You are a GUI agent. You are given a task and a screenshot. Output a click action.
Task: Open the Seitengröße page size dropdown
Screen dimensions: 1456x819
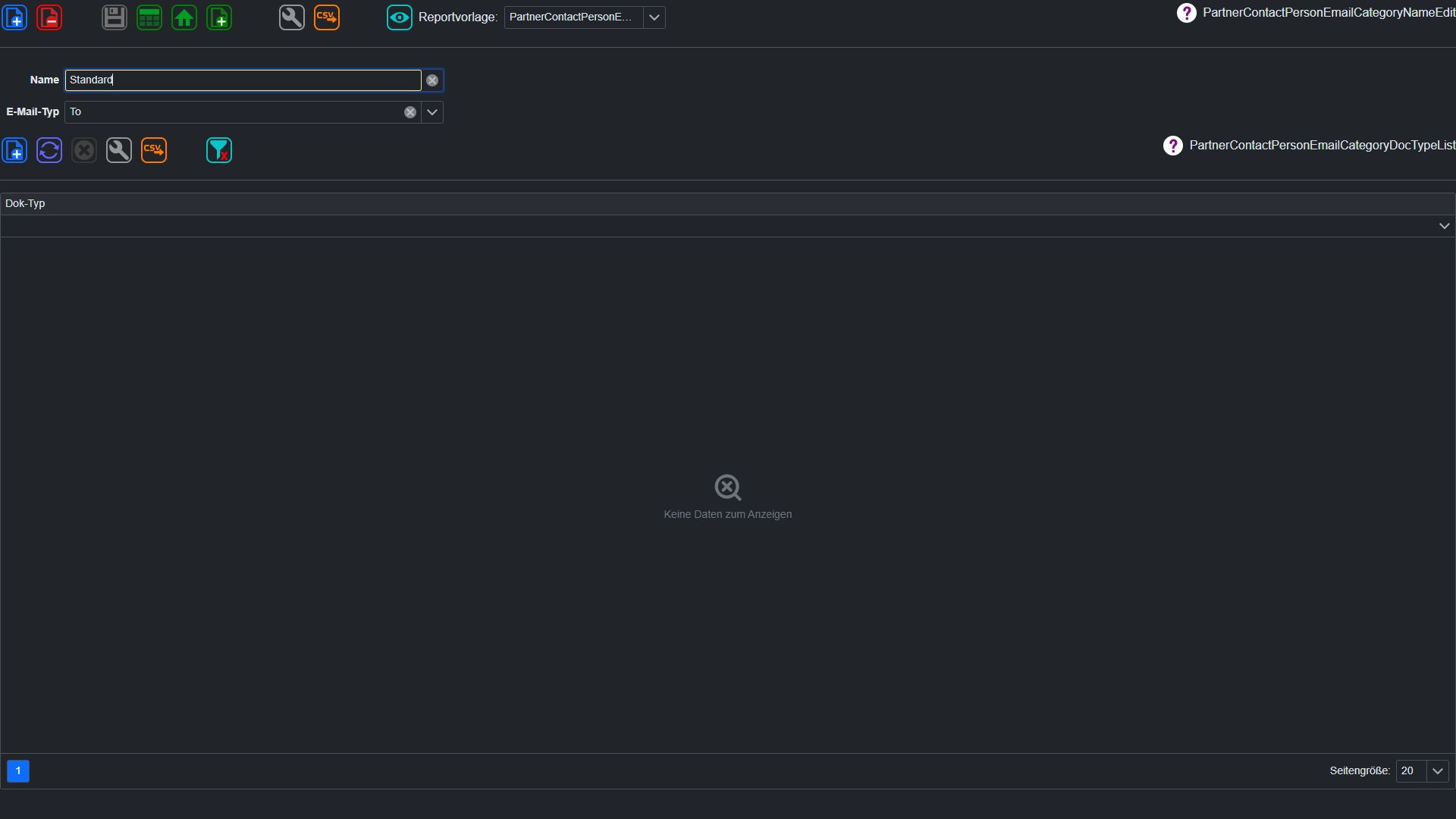[1438, 771]
